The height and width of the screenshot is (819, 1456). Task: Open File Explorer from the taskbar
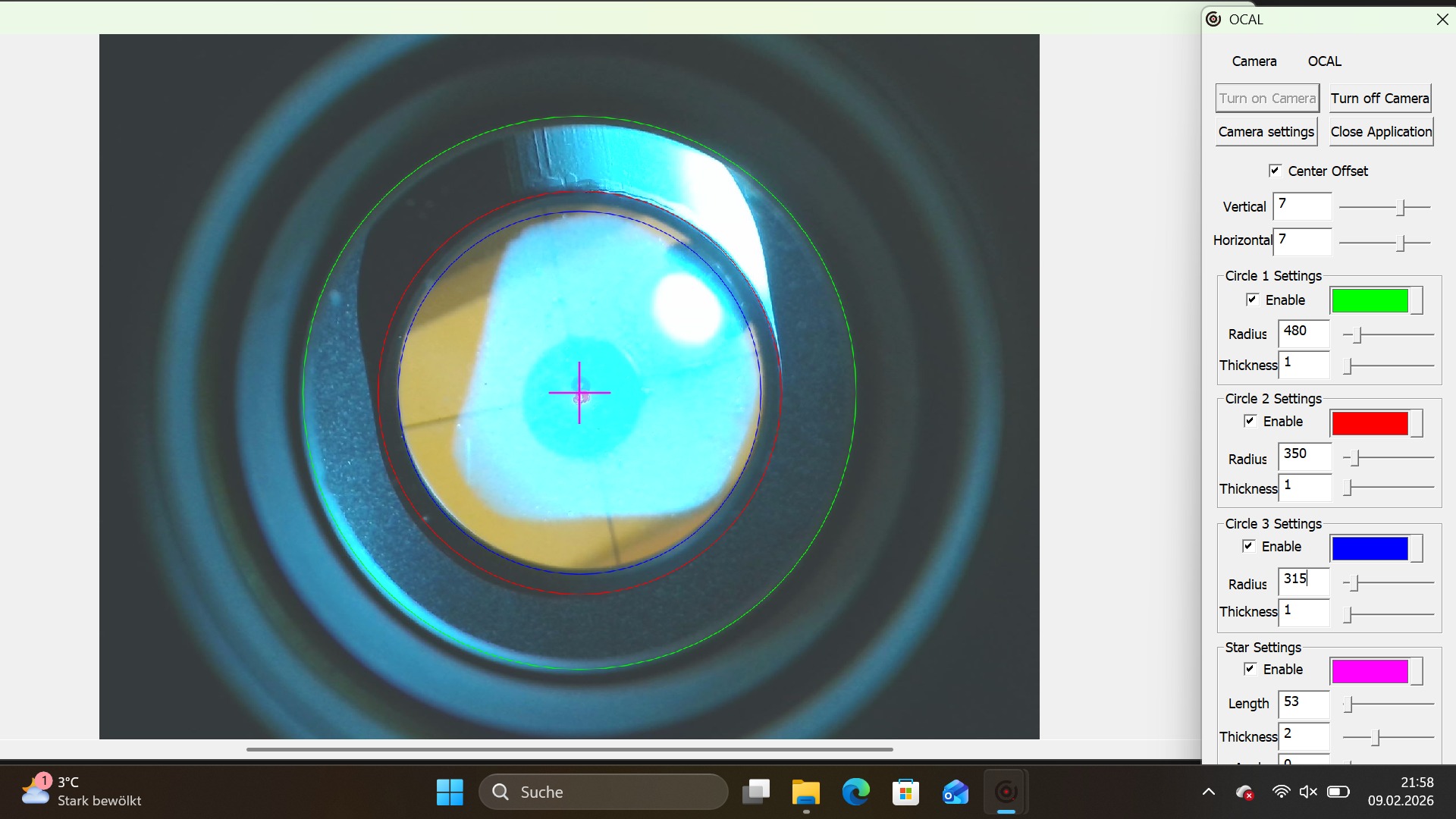coord(805,792)
